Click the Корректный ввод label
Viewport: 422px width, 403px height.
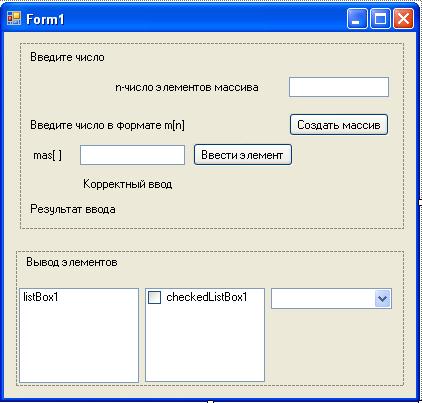128,184
